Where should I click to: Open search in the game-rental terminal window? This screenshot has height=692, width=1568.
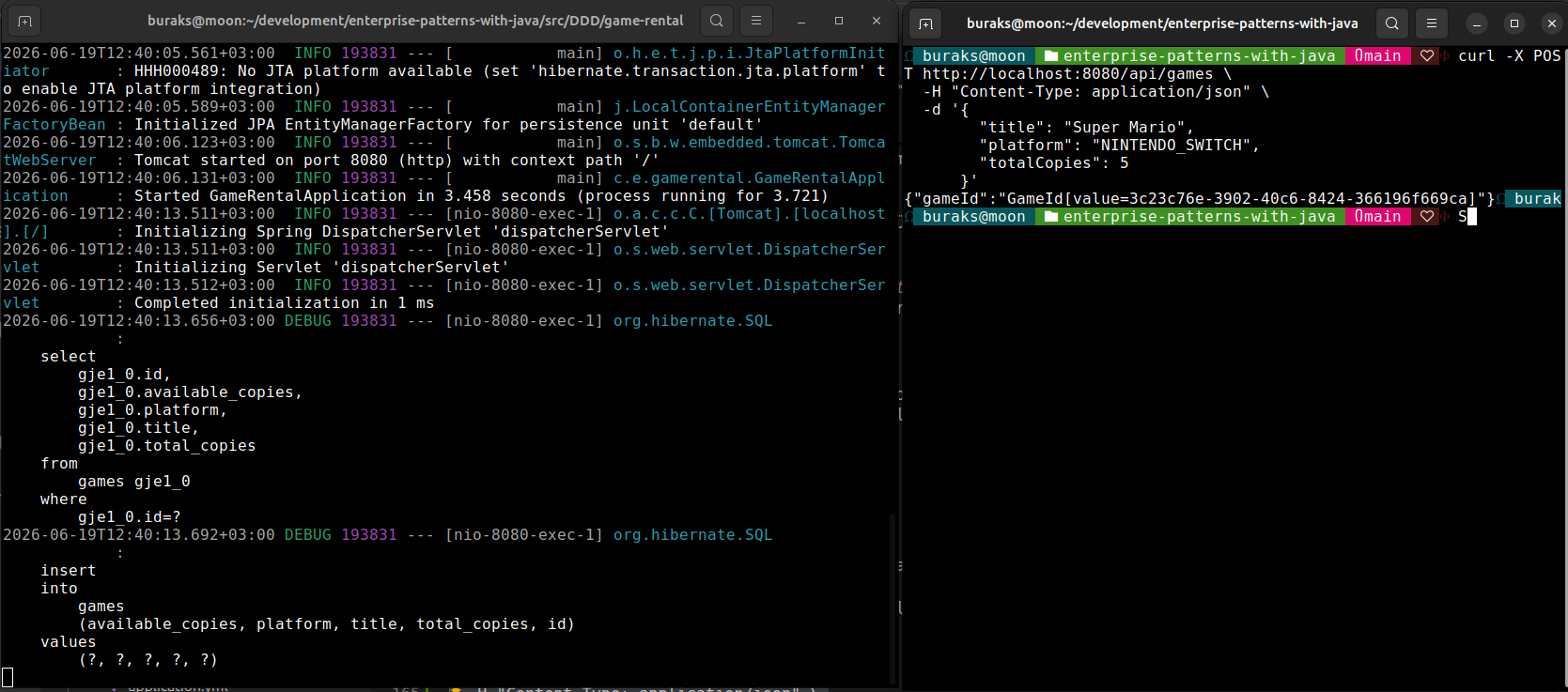click(717, 21)
